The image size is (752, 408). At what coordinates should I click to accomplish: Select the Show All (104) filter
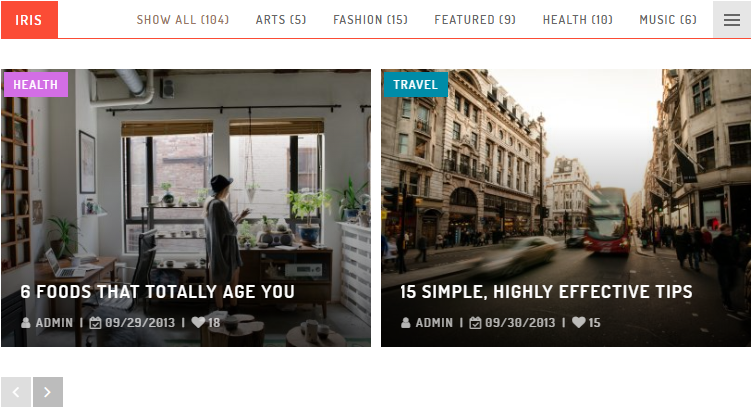183,20
